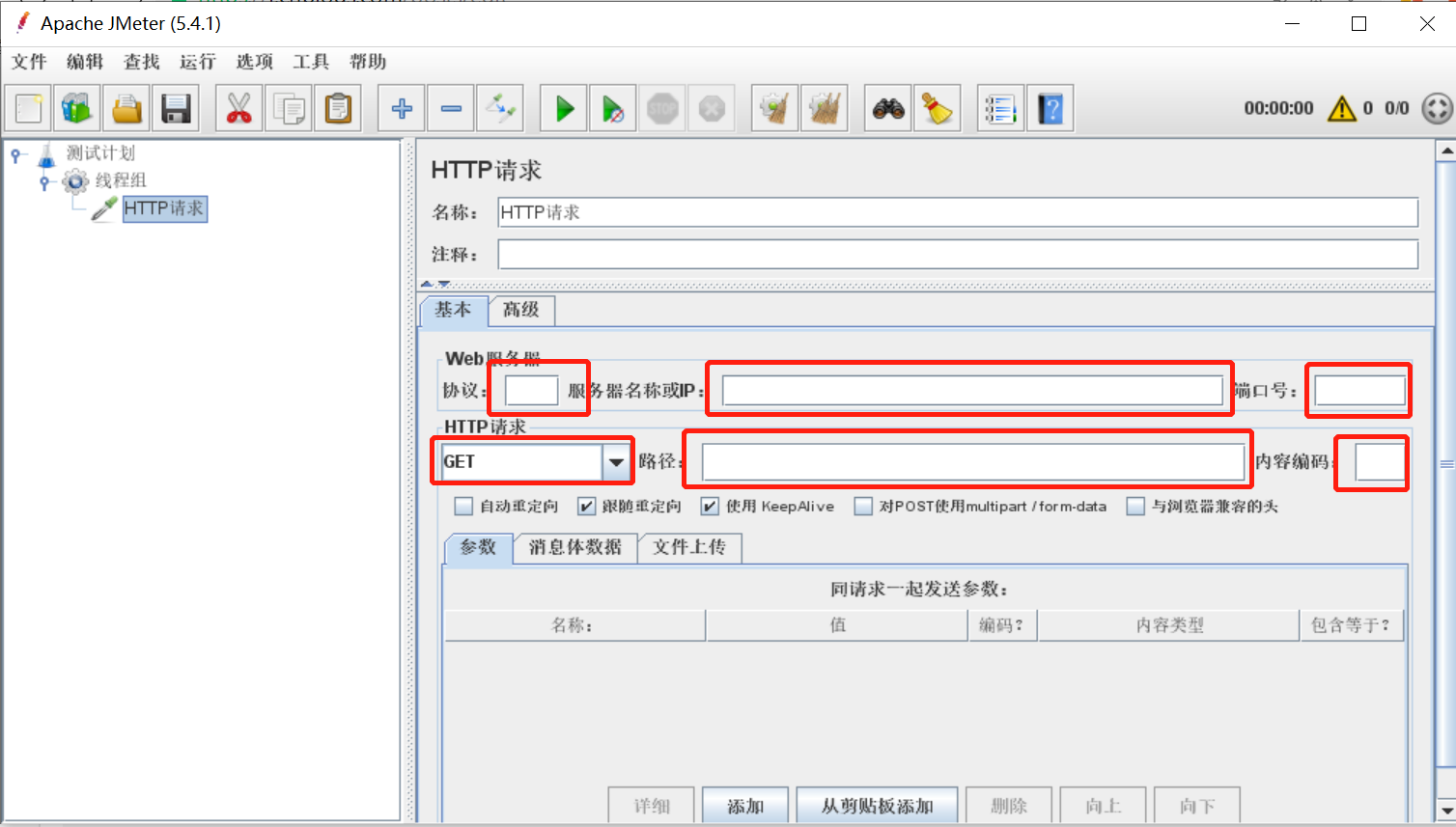The width and height of the screenshot is (1456, 827).
Task: Select the HTTP请求 tree node
Action: pos(164,207)
